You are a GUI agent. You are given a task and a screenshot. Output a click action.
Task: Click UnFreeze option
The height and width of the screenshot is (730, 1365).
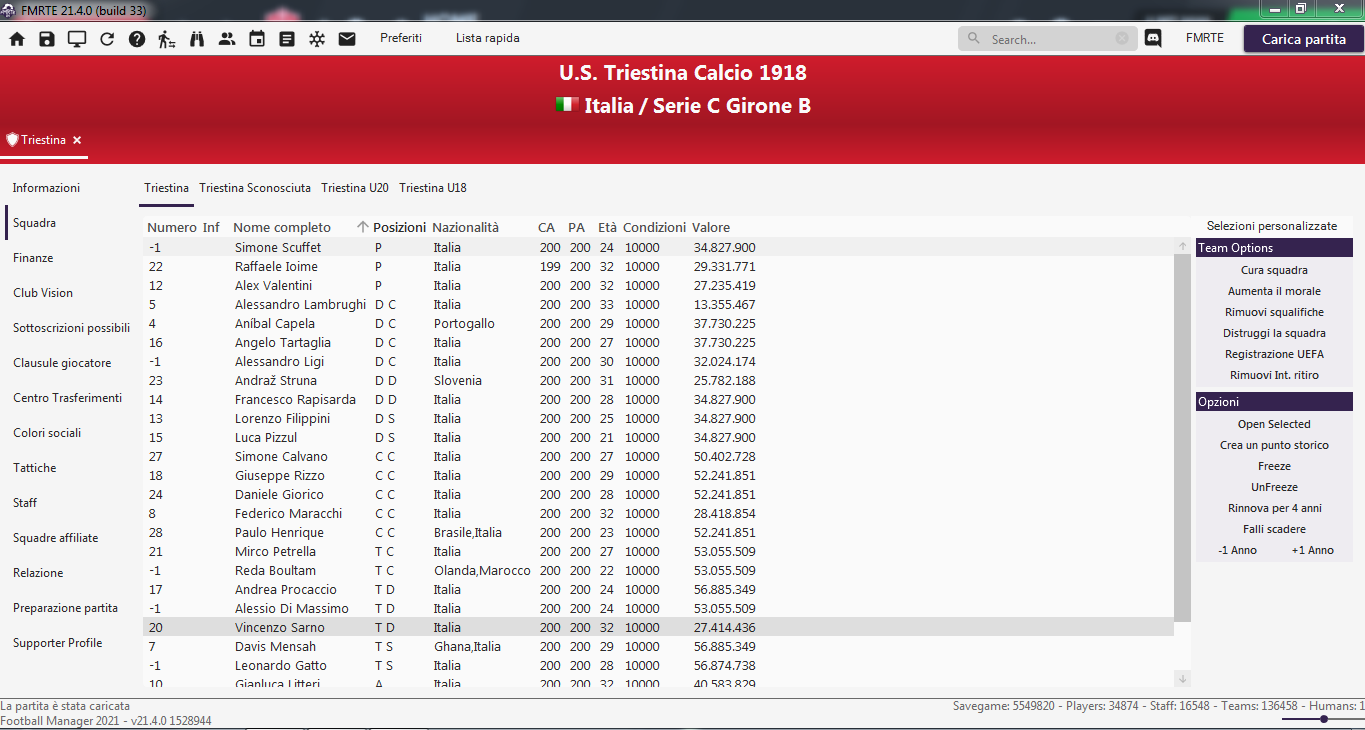(1274, 487)
